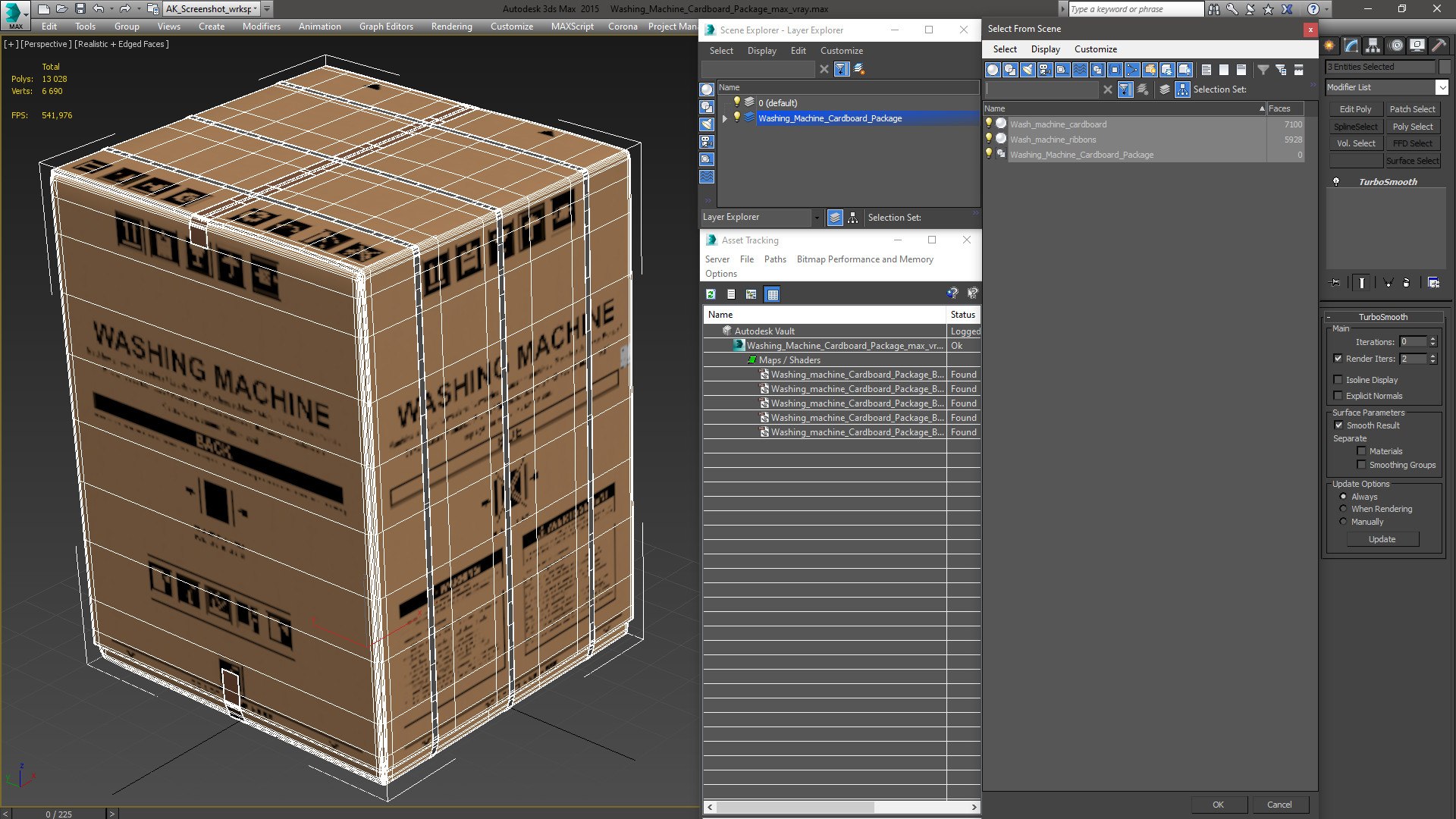1456x819 pixels.
Task: Open the Rendering menu
Action: click(x=451, y=26)
